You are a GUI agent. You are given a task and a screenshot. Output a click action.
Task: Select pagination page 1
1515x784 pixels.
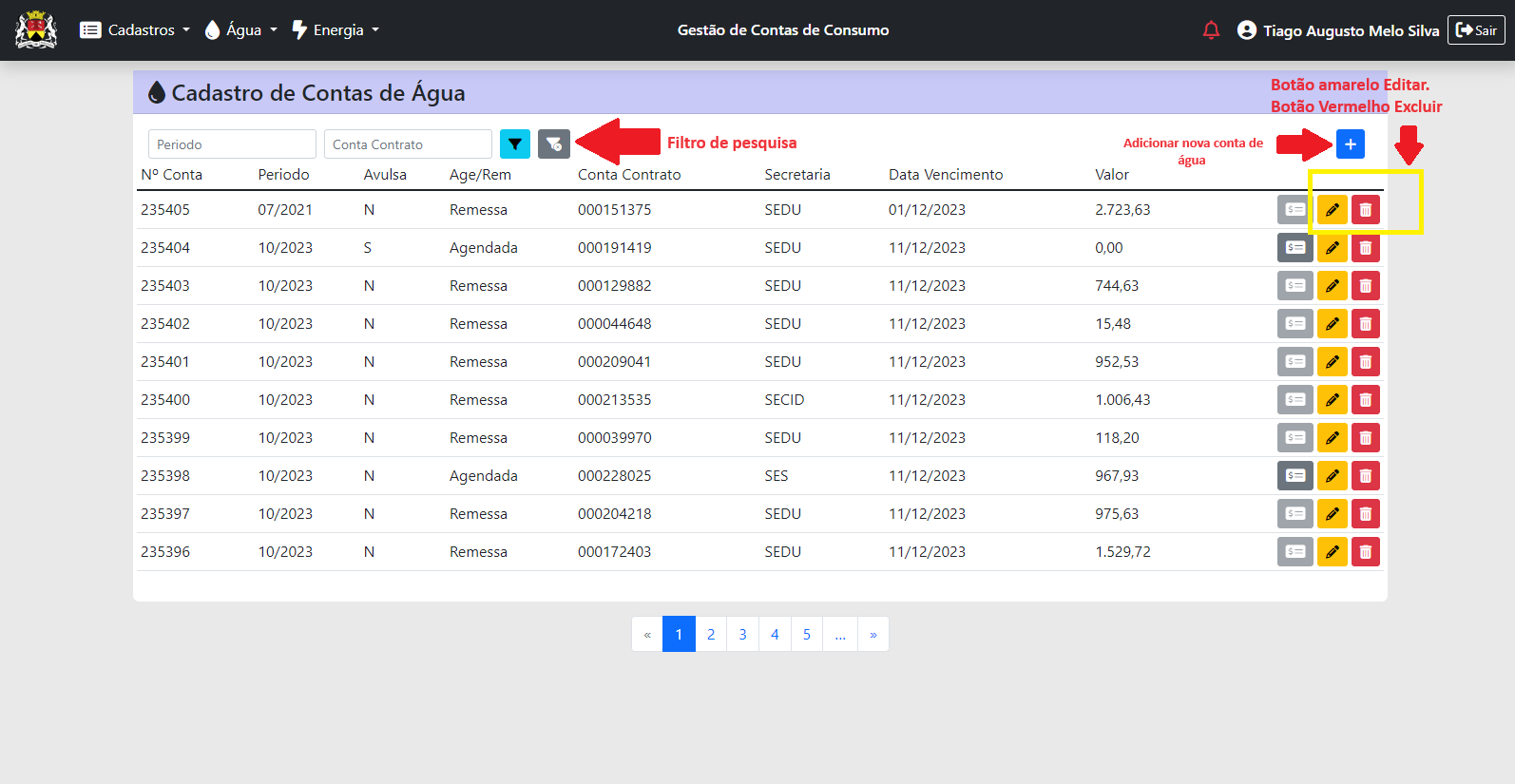679,634
